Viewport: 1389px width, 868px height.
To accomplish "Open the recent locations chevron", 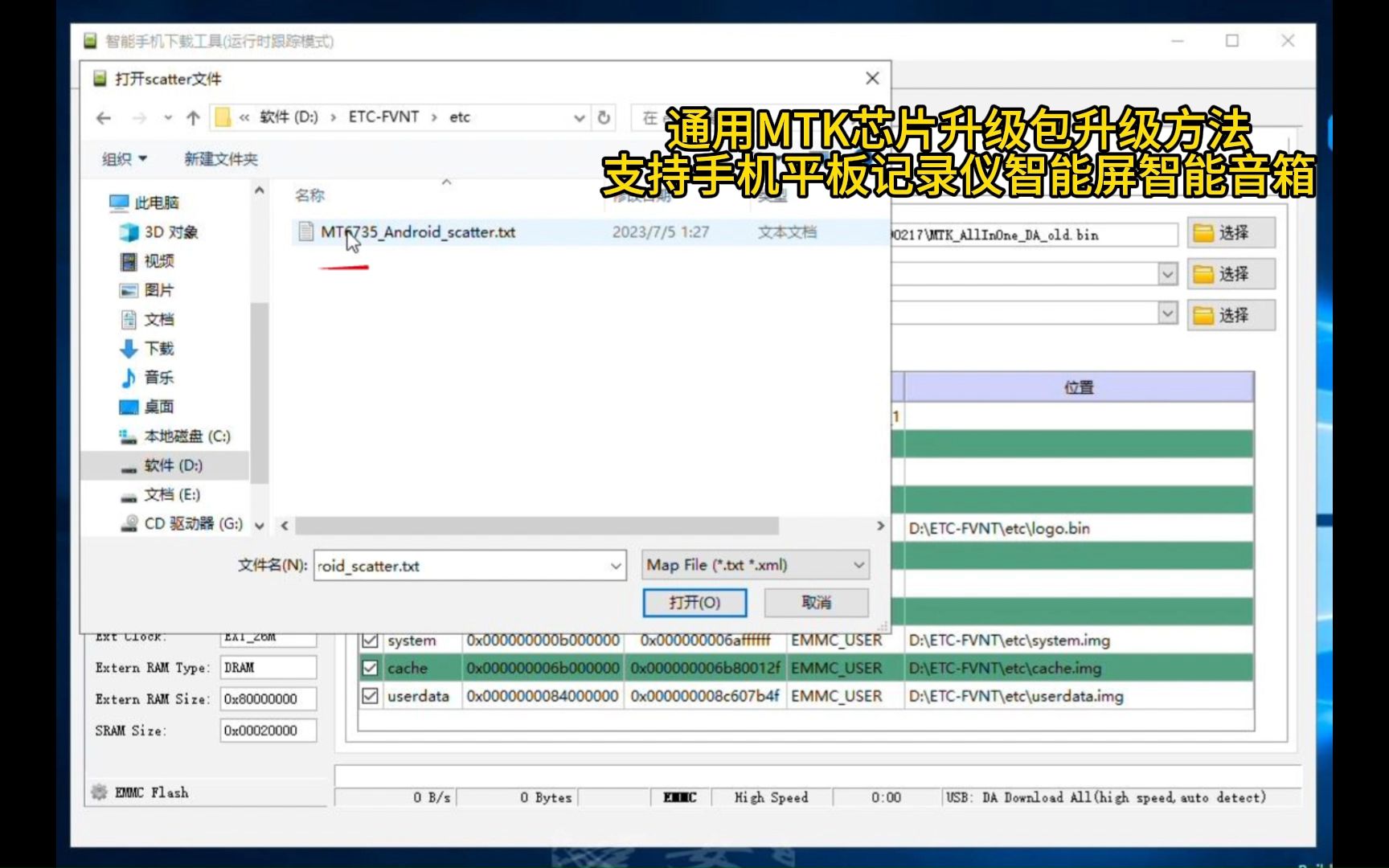I will coord(168,118).
